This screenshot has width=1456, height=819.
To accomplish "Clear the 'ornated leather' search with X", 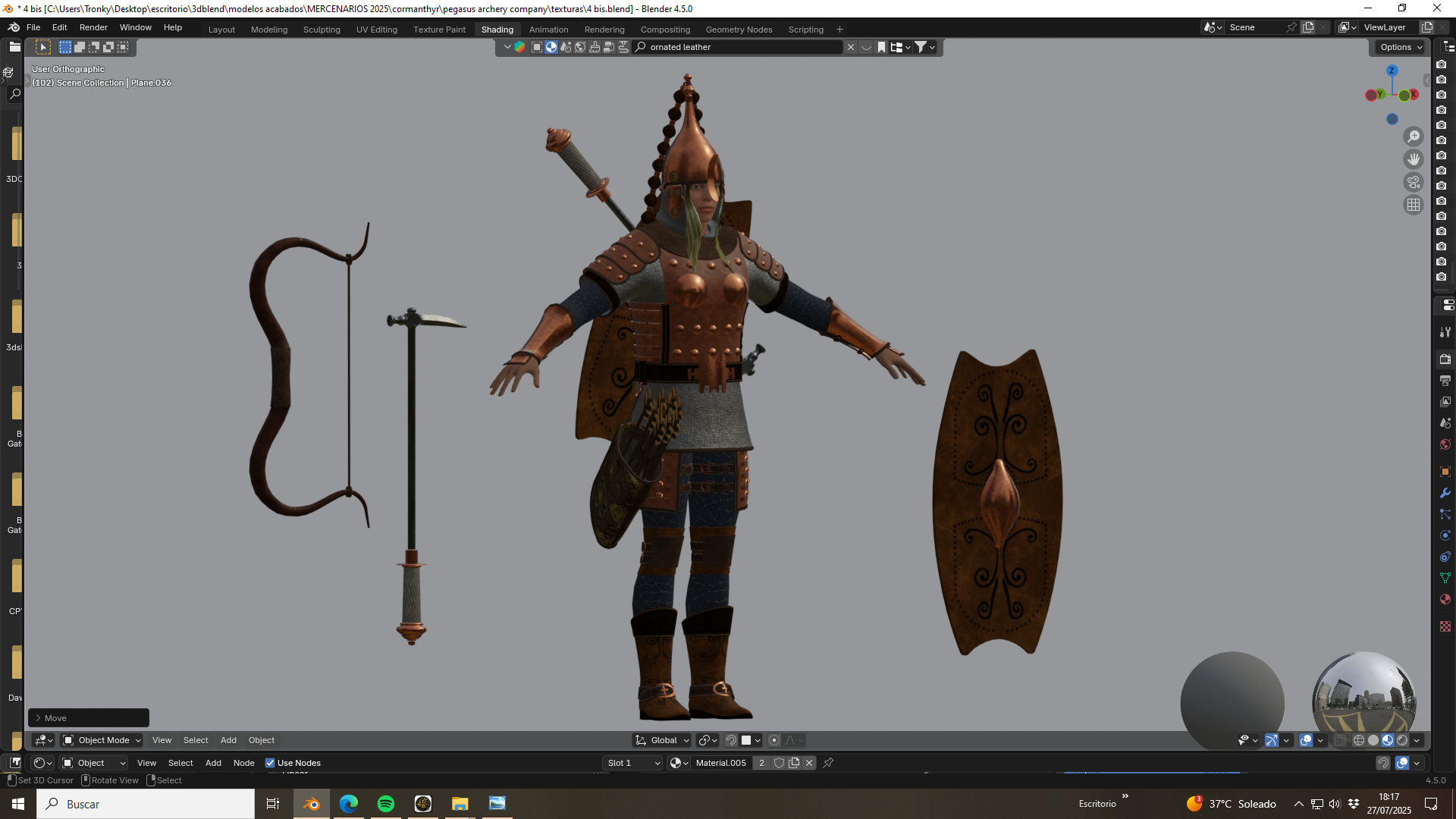I will 851,47.
